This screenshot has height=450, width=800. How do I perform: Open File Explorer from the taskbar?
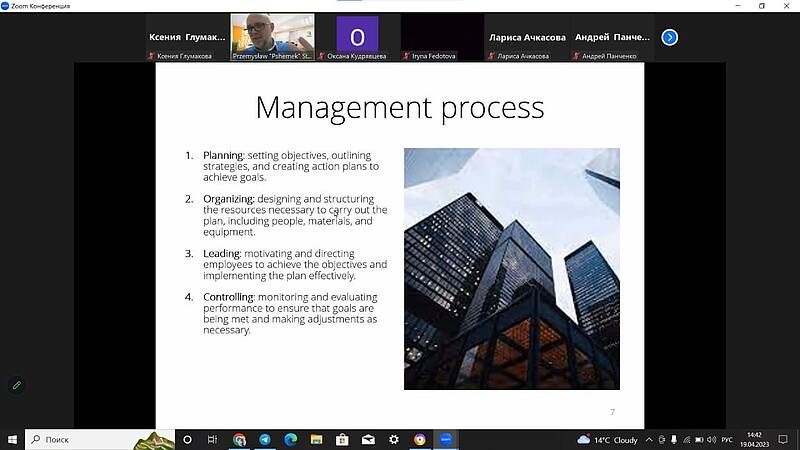[x=316, y=439]
